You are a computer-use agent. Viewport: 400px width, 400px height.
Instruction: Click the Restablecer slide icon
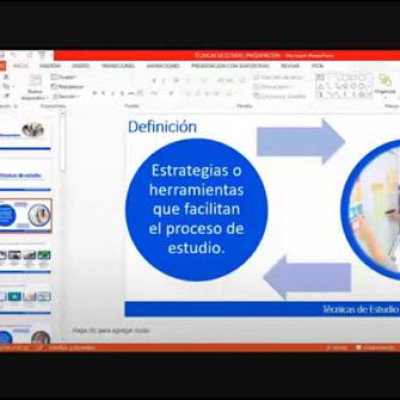point(54,87)
